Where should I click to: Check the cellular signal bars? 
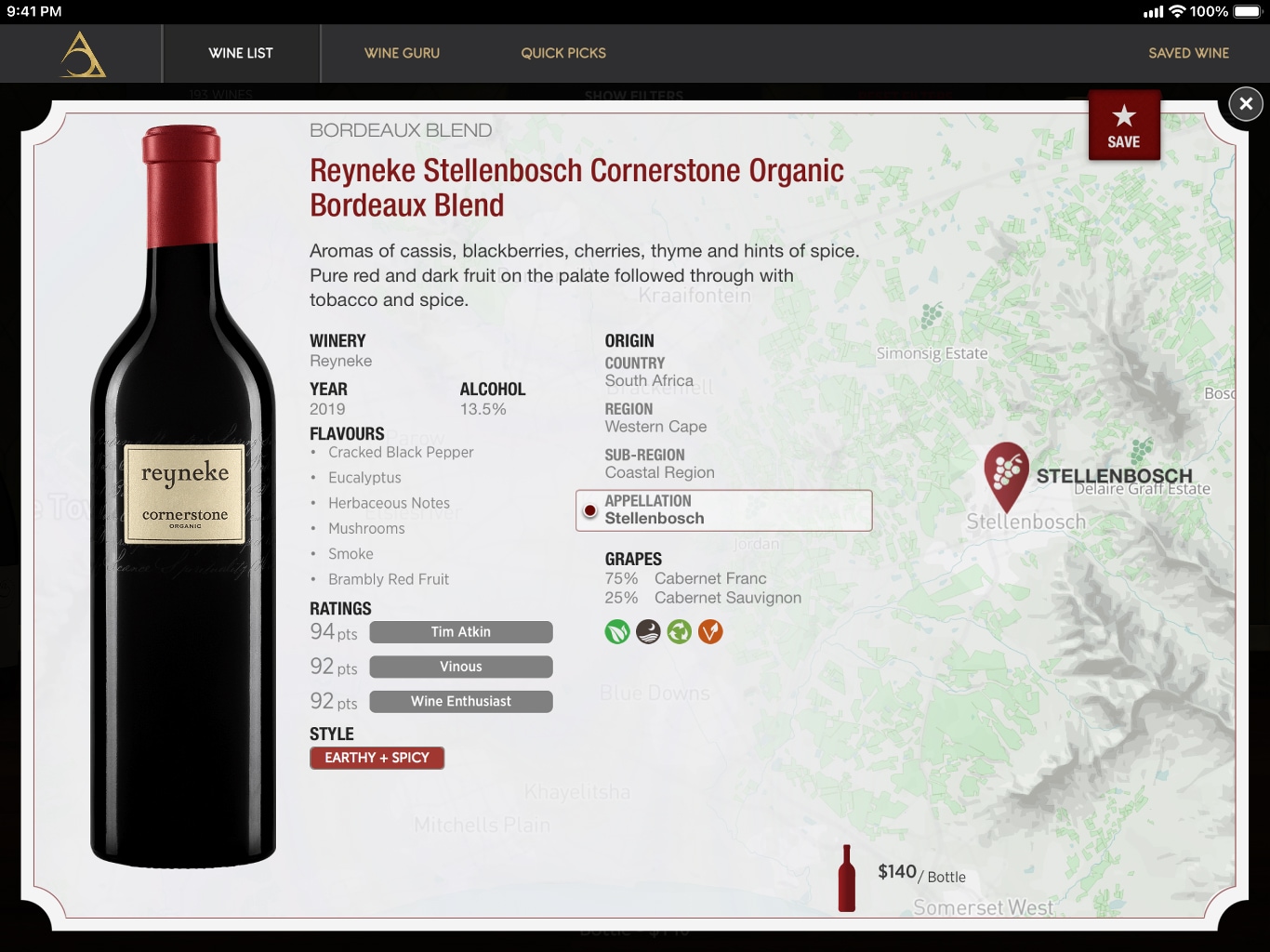tap(1154, 12)
